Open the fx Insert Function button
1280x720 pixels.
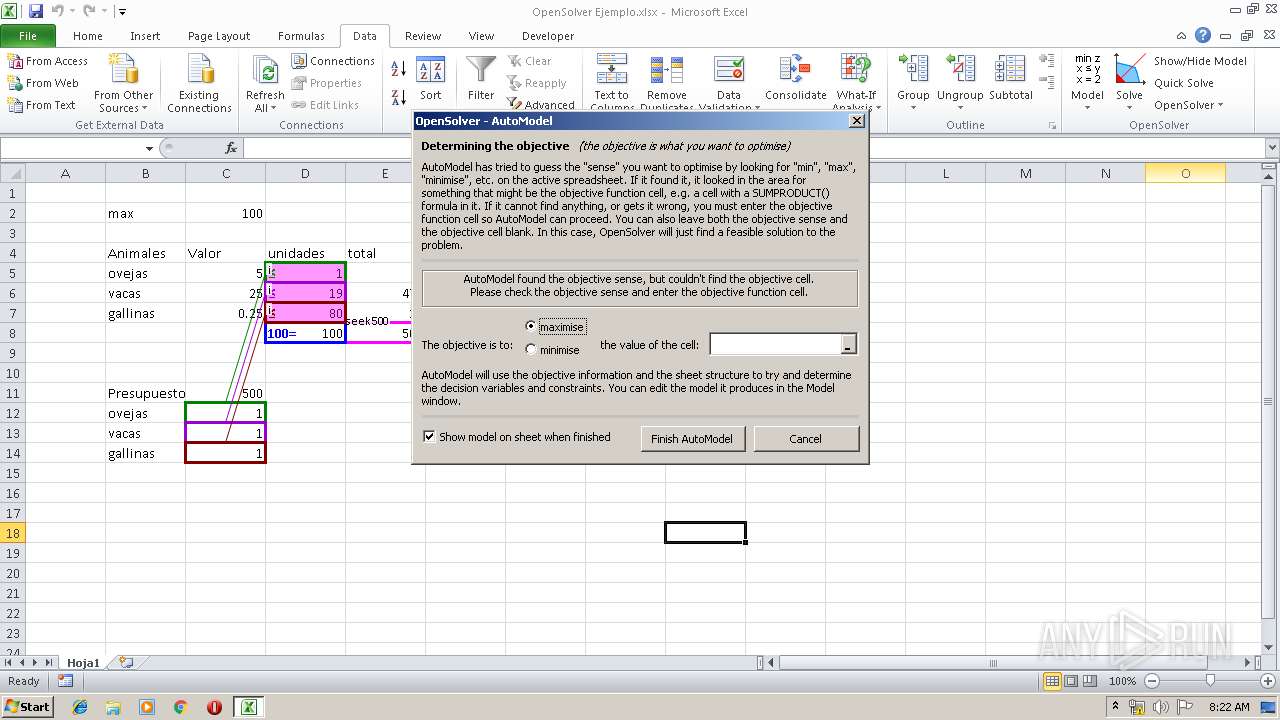[x=231, y=148]
